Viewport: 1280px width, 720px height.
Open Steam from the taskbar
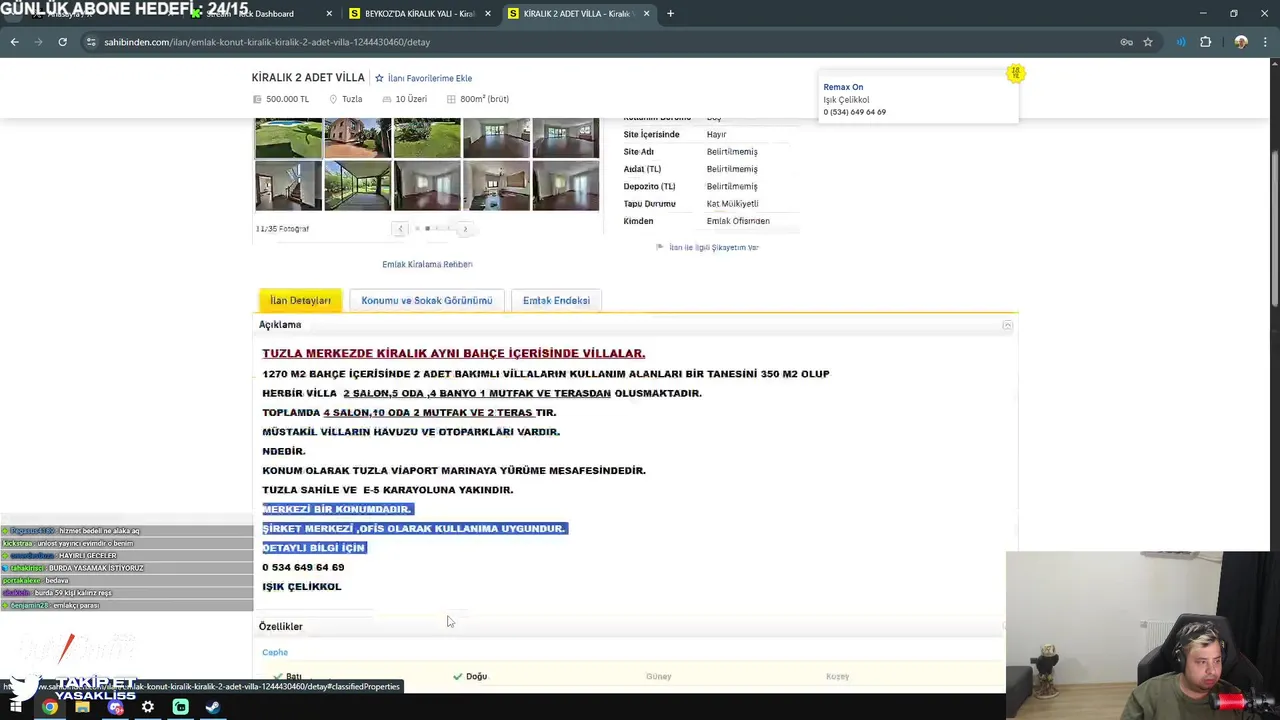click(x=212, y=707)
